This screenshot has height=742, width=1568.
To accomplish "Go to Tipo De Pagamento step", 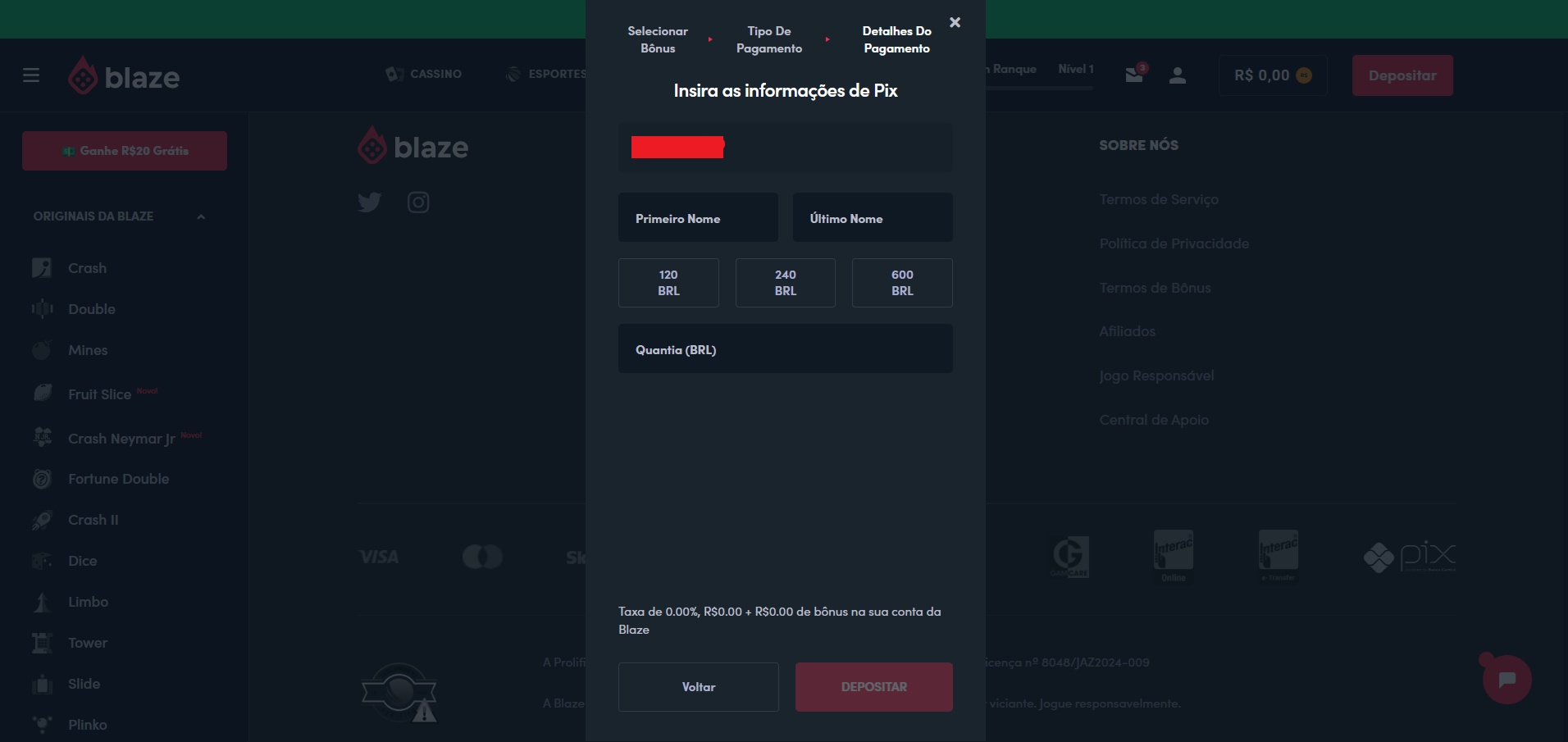I will pyautogui.click(x=769, y=39).
